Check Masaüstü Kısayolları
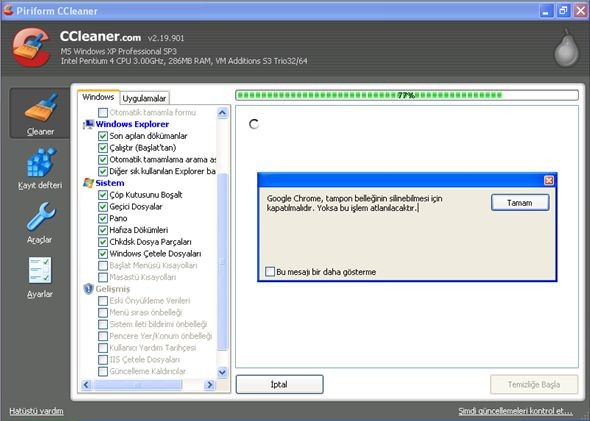Viewport: 590px width, 421px height. click(102, 277)
